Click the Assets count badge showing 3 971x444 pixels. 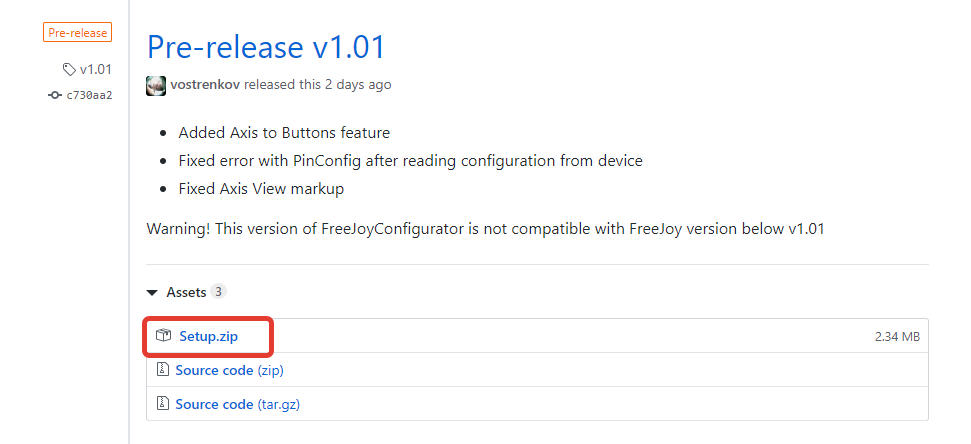pyautogui.click(x=218, y=292)
